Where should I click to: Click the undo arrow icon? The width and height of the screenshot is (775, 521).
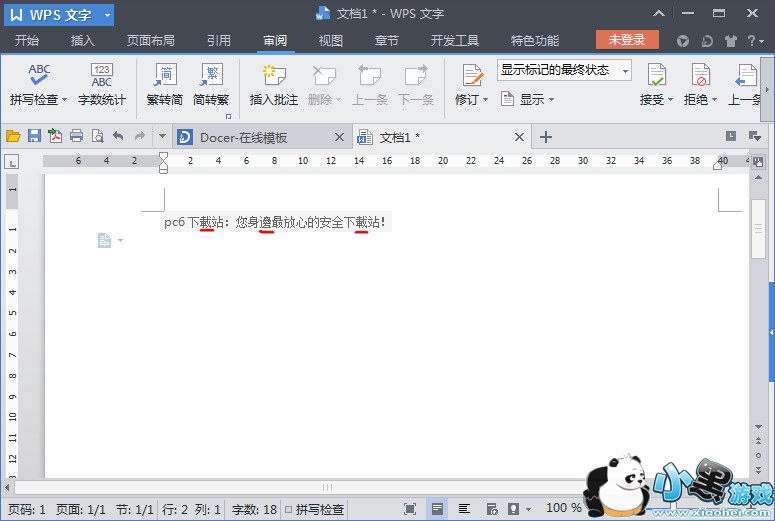pyautogui.click(x=118, y=137)
